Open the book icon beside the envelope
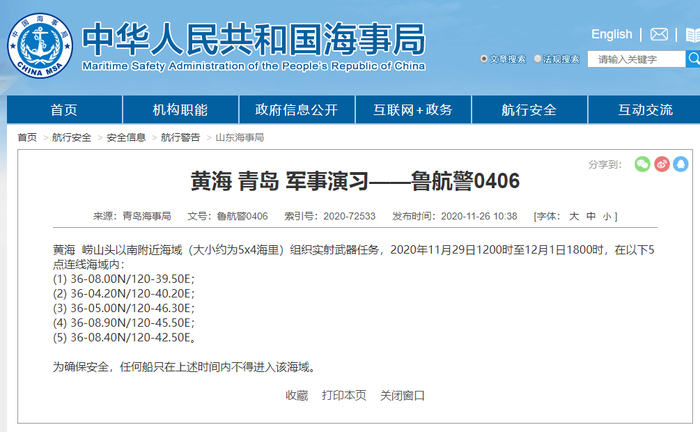Image resolution: width=700 pixels, height=432 pixels. [693, 35]
